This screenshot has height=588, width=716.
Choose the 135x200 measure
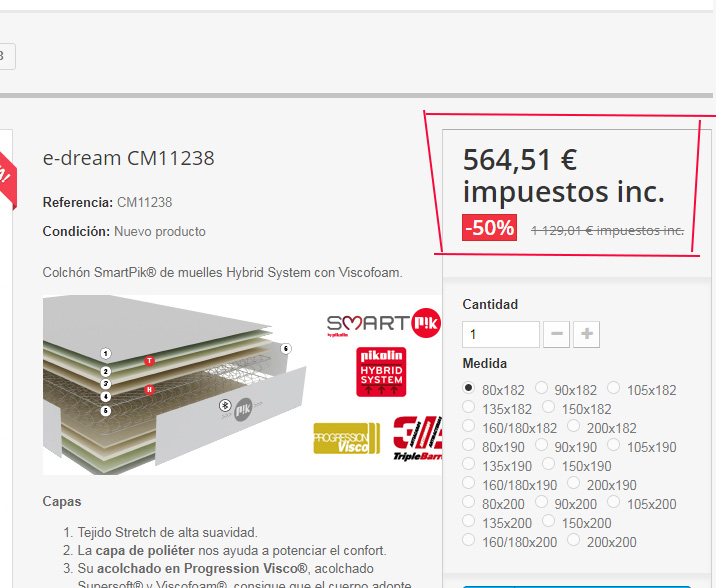(469, 520)
